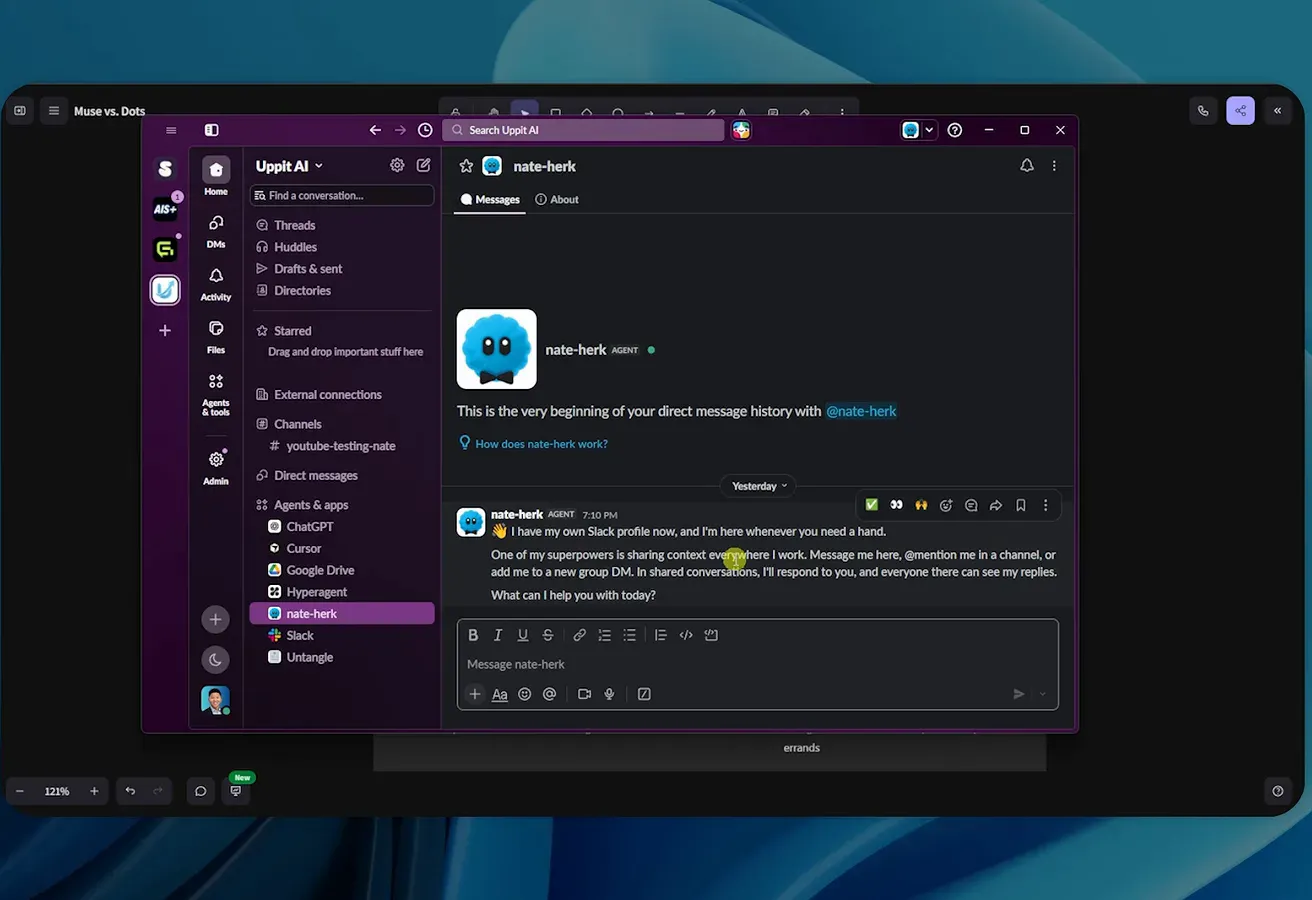Open send options arrow next to send

click(x=1043, y=694)
